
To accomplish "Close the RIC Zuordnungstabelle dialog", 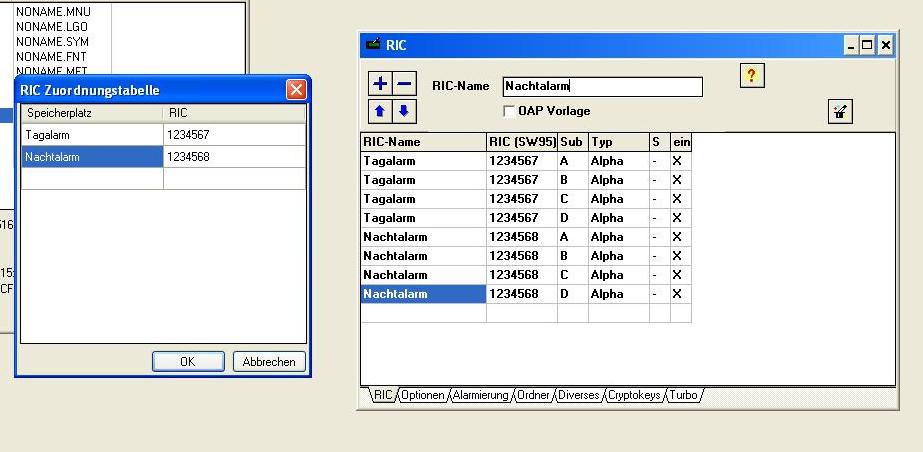I will click(296, 90).
